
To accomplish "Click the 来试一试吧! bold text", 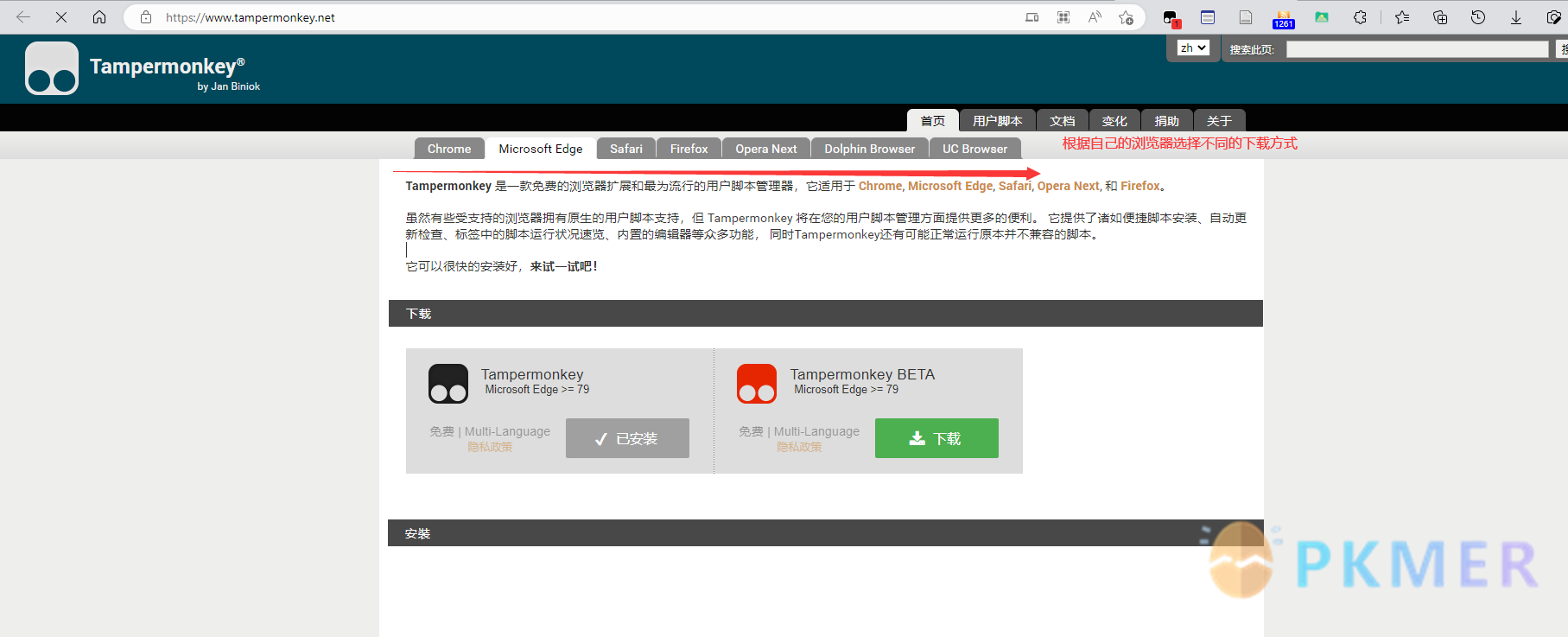I will [x=564, y=266].
